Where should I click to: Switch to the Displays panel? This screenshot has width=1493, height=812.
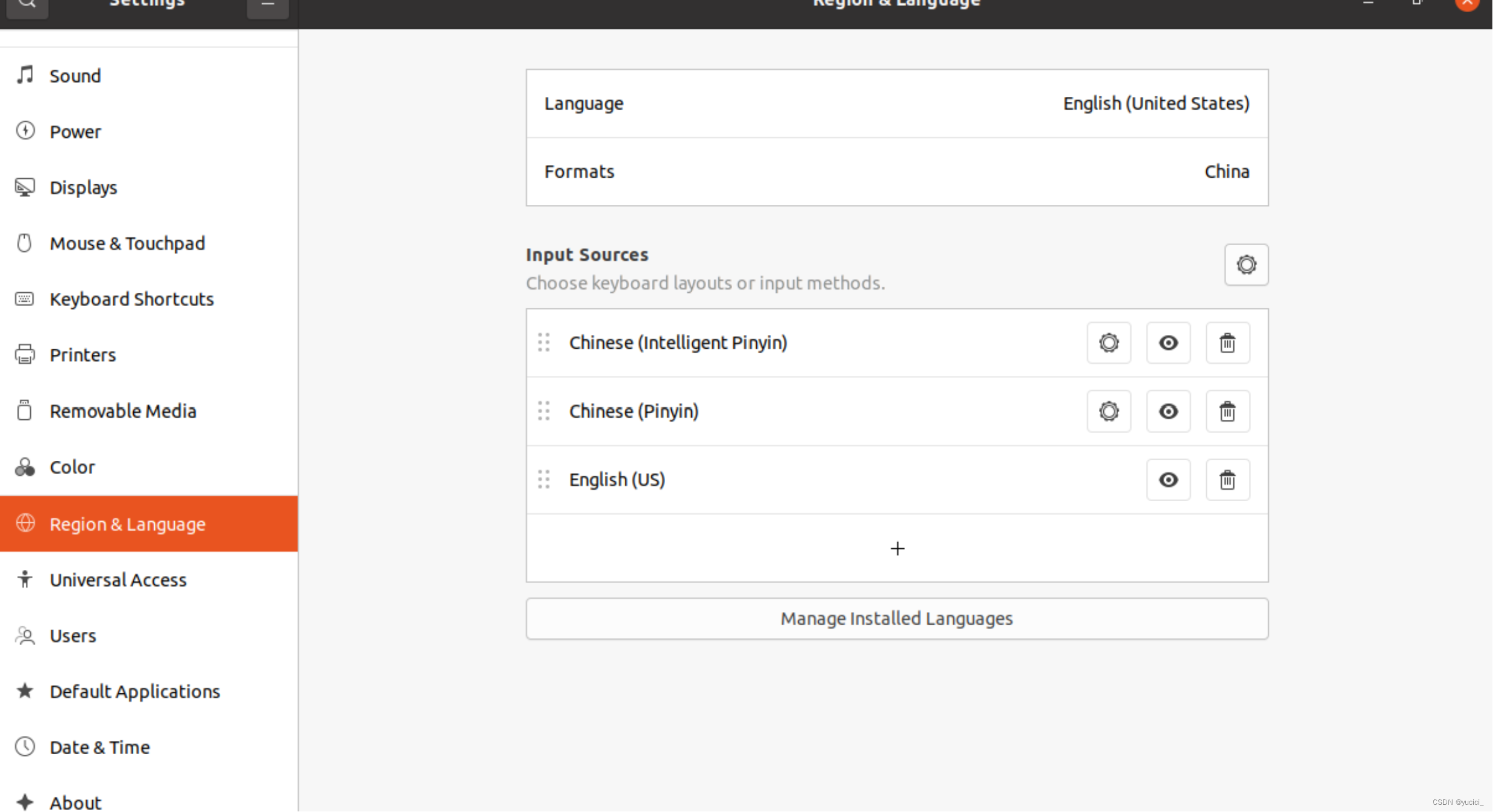point(83,188)
